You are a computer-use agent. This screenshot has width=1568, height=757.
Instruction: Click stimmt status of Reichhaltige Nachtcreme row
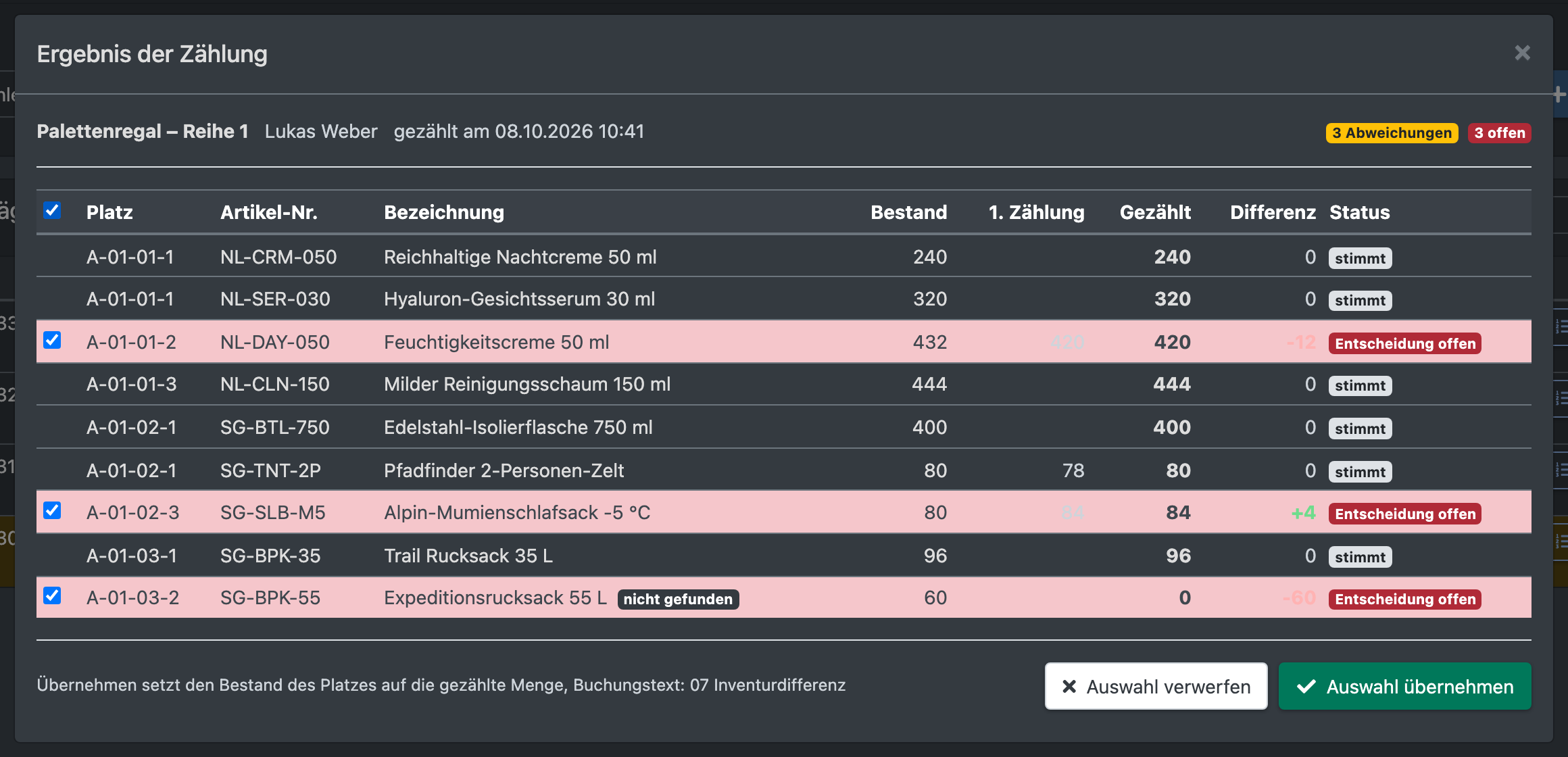pyautogui.click(x=1360, y=259)
